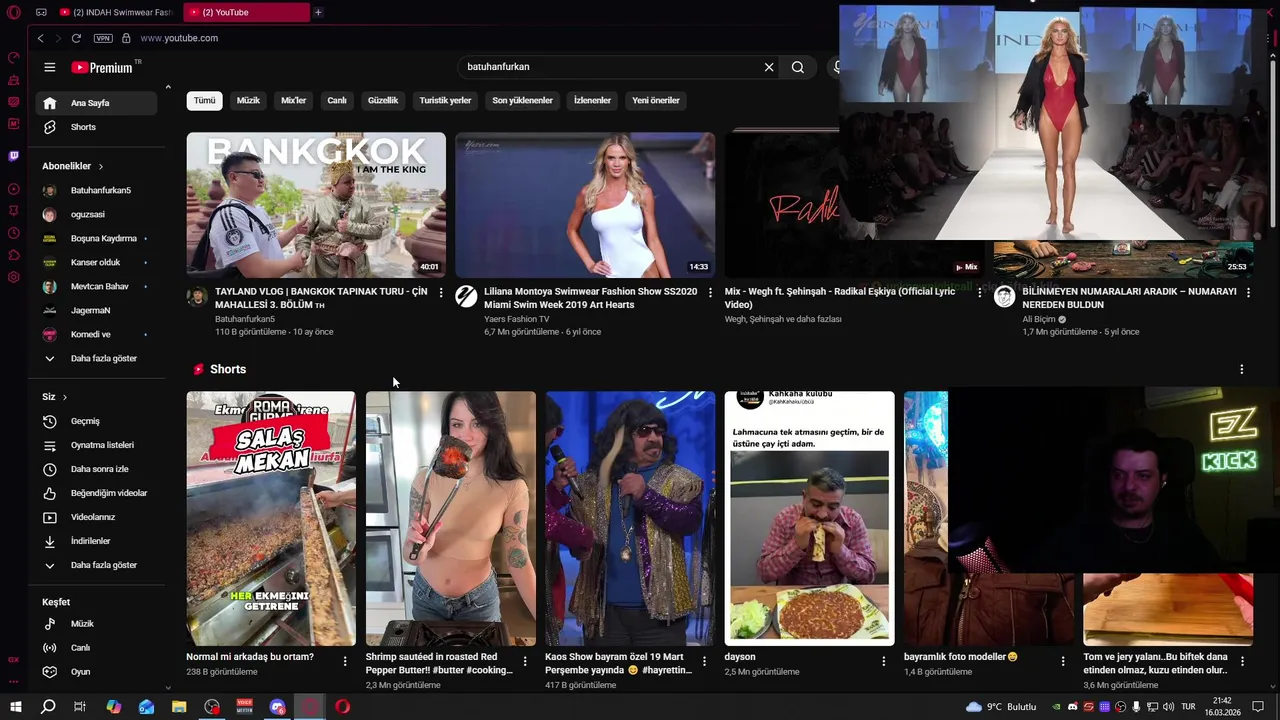
Task: Open JagermaN subscription channel
Action: coord(96,310)
